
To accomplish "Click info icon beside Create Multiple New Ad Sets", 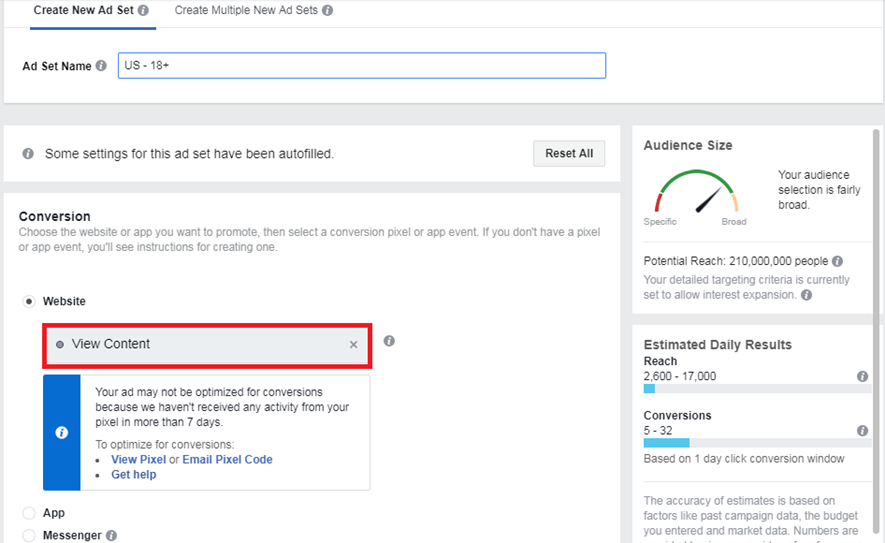I will coord(328,11).
